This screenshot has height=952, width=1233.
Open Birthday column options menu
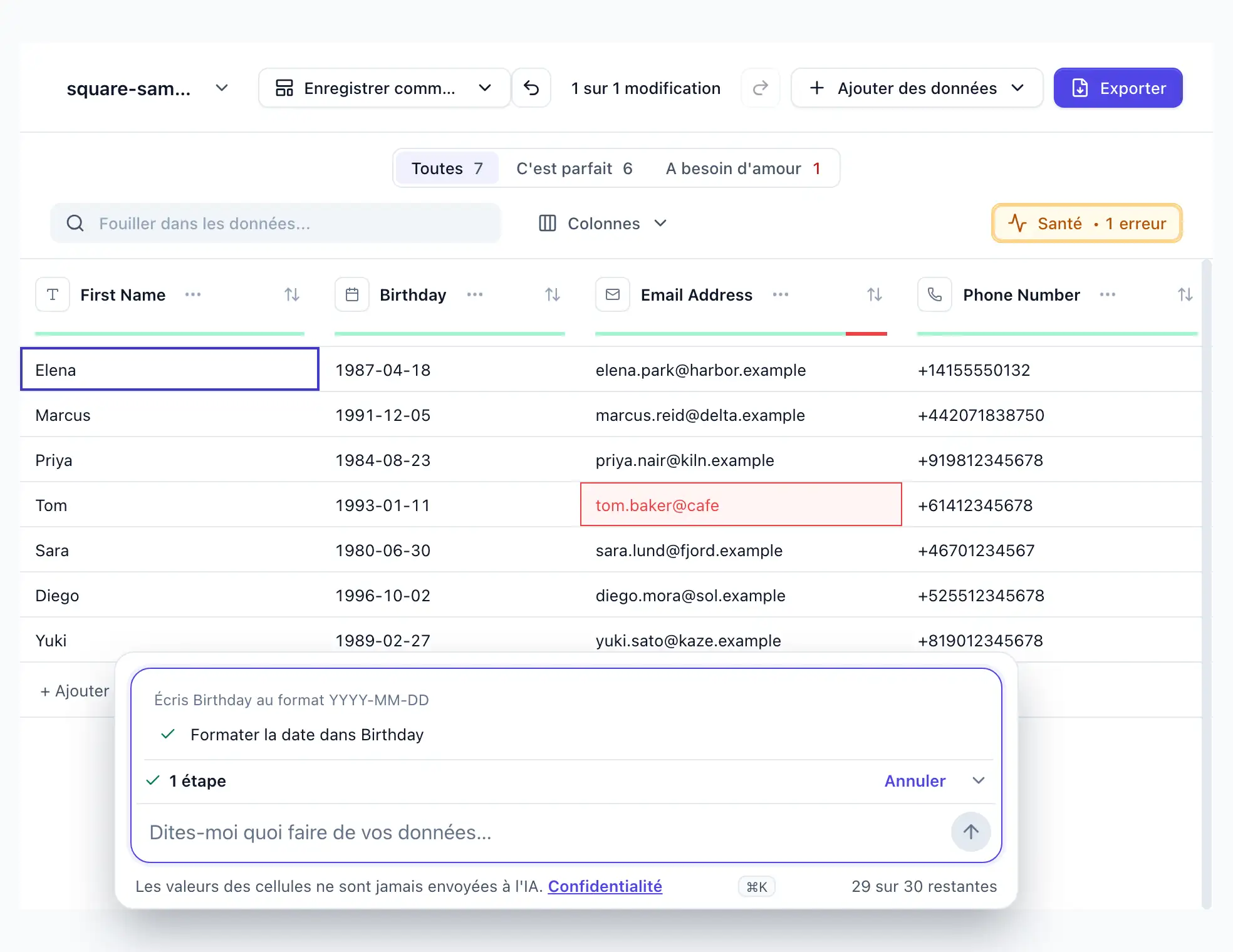(475, 294)
